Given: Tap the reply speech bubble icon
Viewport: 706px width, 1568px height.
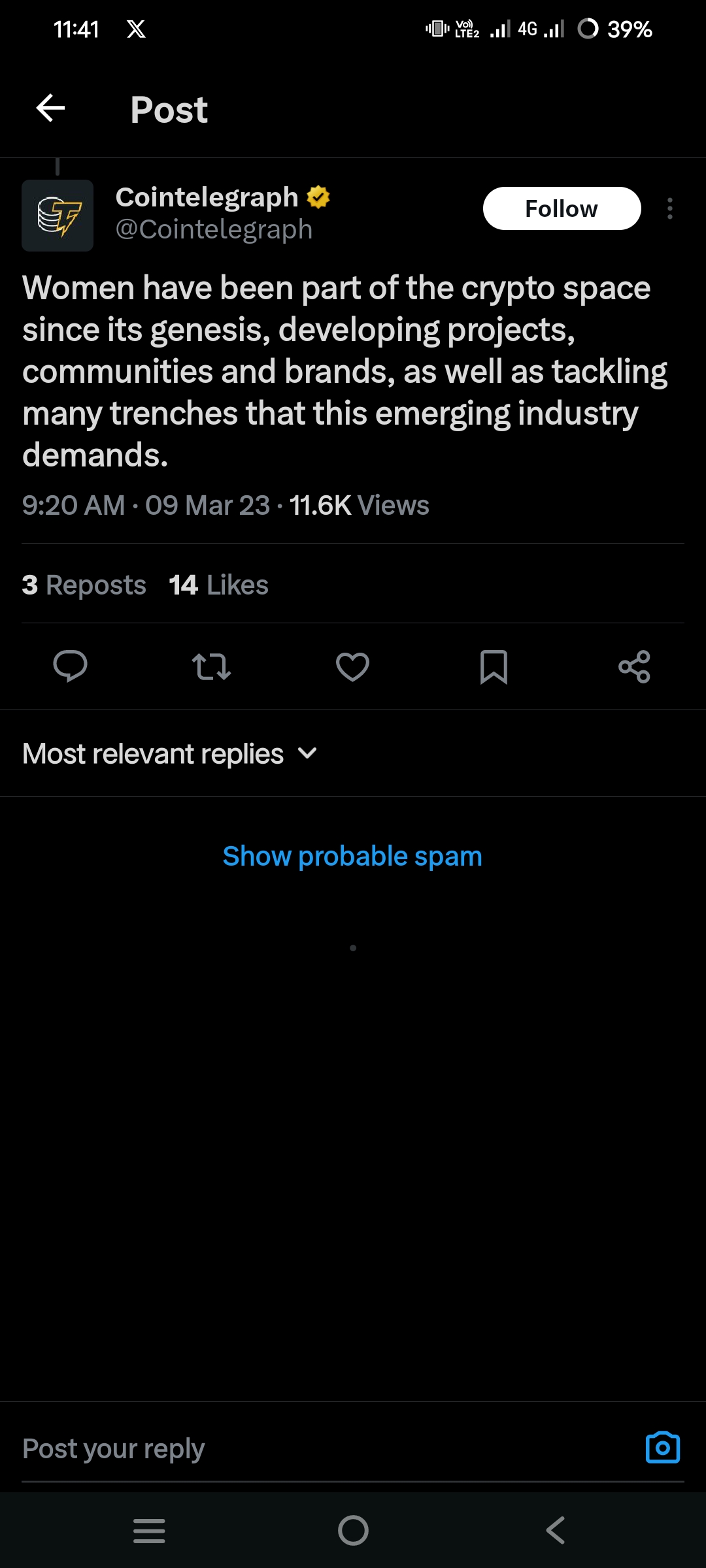Looking at the screenshot, I should [70, 666].
